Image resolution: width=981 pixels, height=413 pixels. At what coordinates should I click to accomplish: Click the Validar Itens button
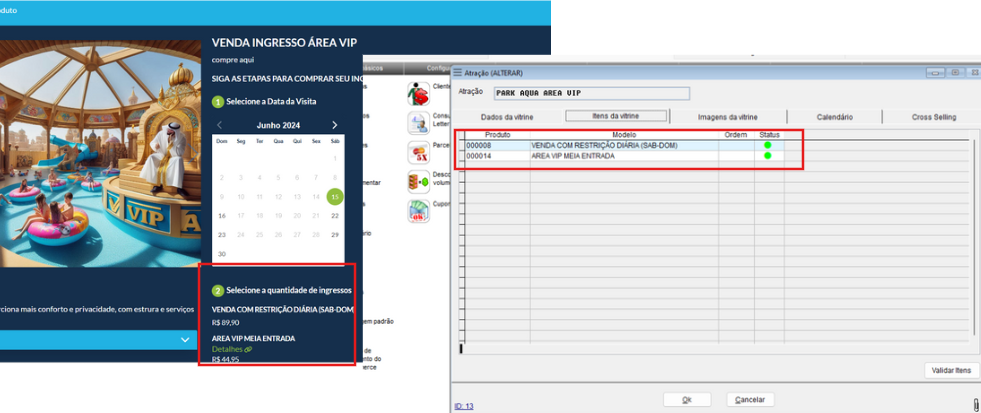pos(950,371)
